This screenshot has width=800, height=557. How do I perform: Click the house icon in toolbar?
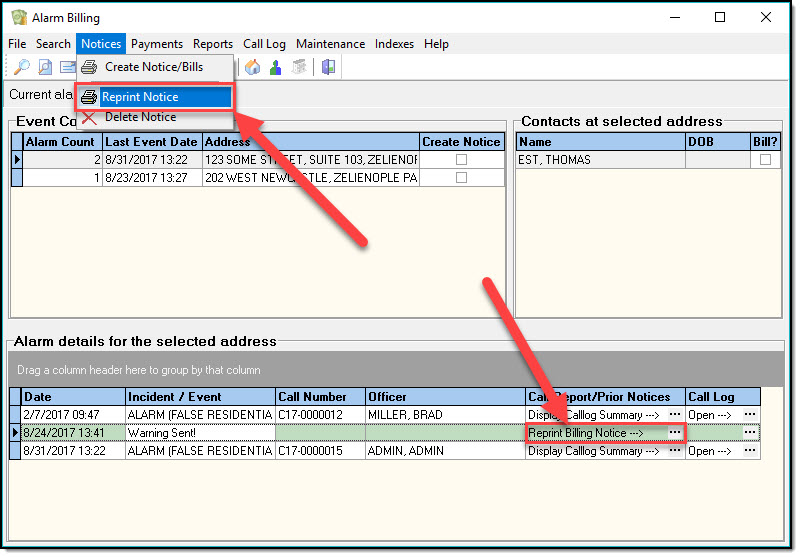pos(252,67)
